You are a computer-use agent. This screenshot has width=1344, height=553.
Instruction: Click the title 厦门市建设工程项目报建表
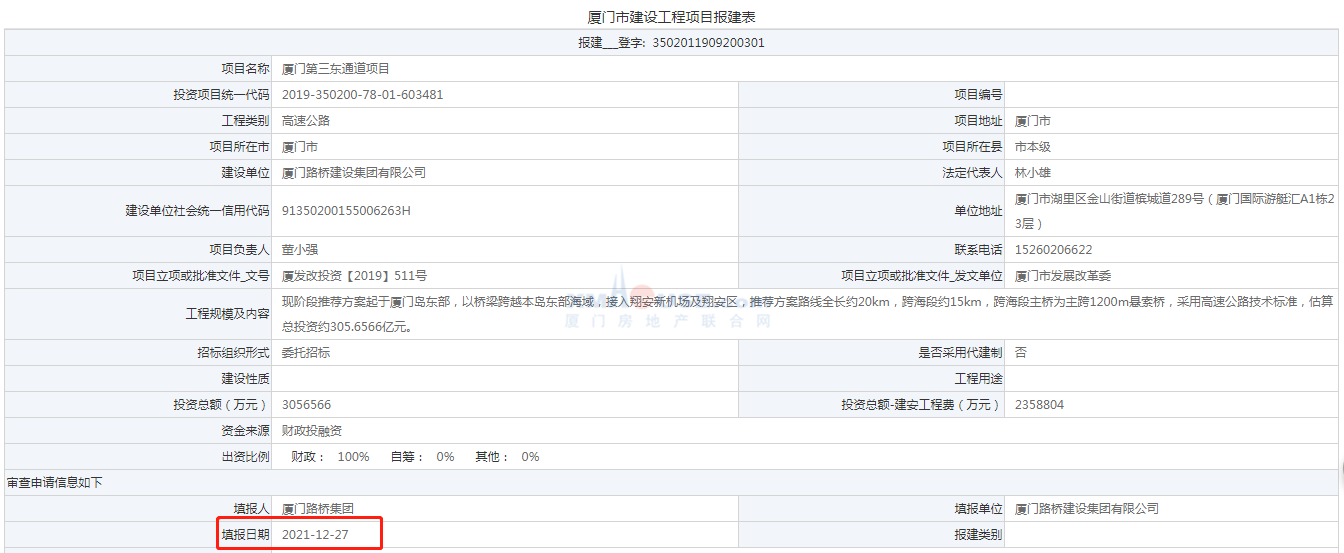pyautogui.click(x=671, y=18)
